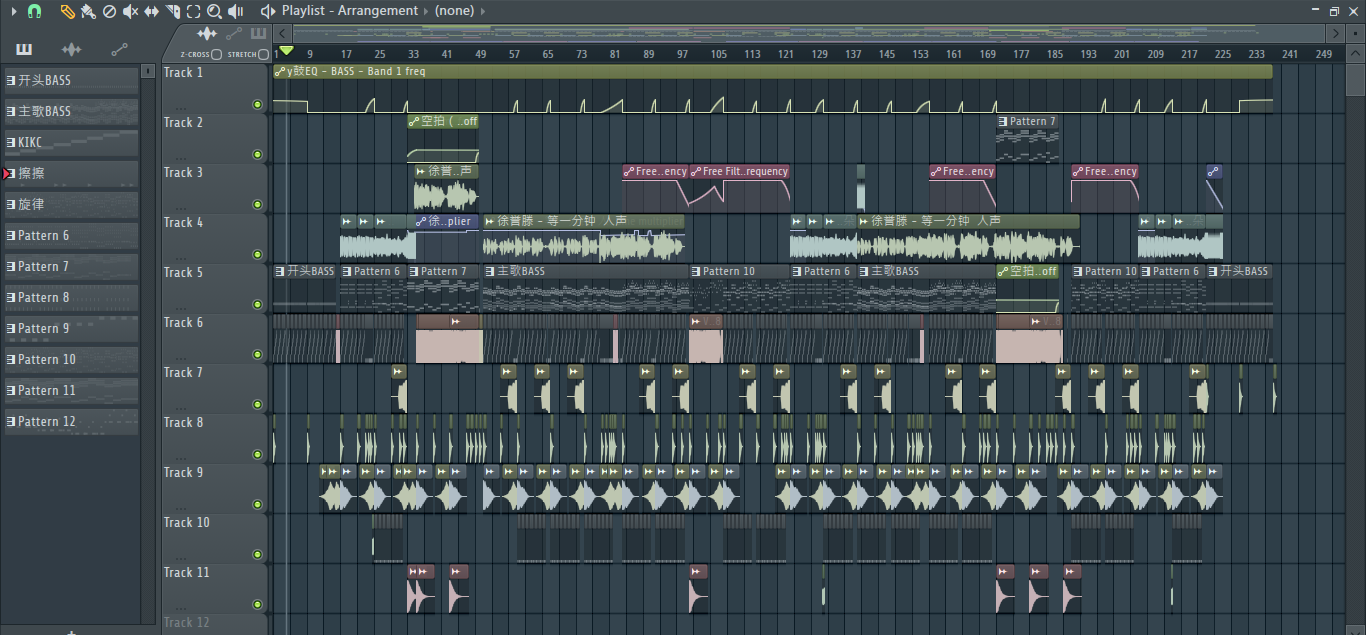
Task: Select the Draw pencil tool
Action: click(x=67, y=11)
